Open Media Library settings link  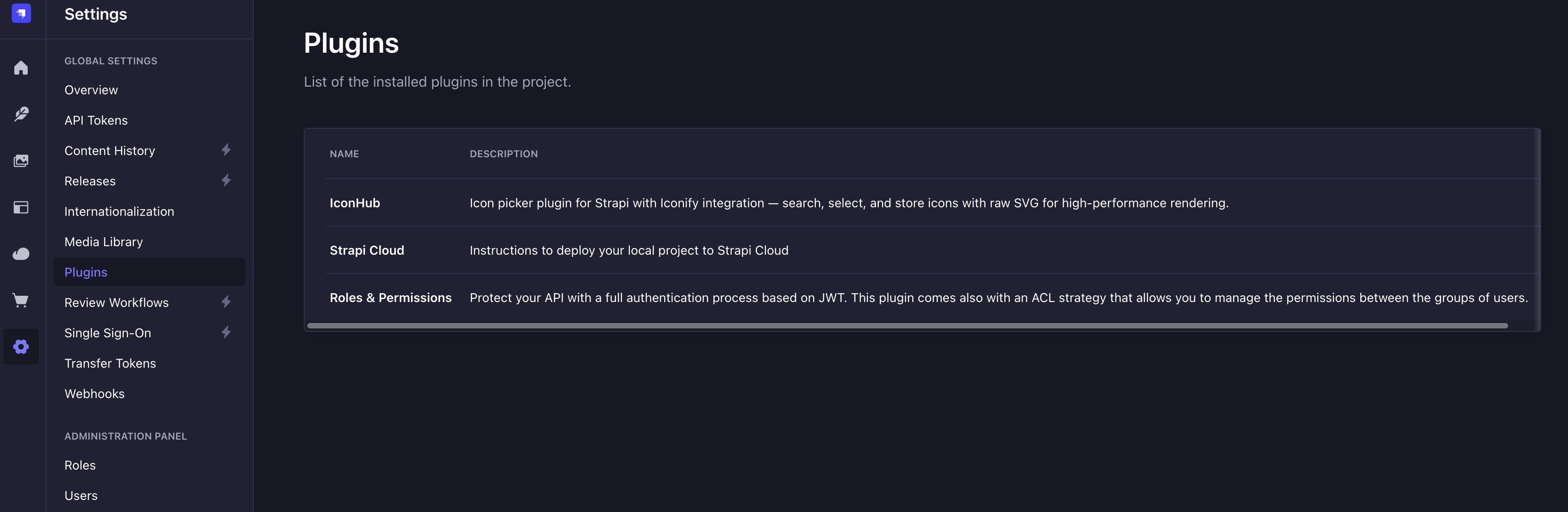click(104, 242)
